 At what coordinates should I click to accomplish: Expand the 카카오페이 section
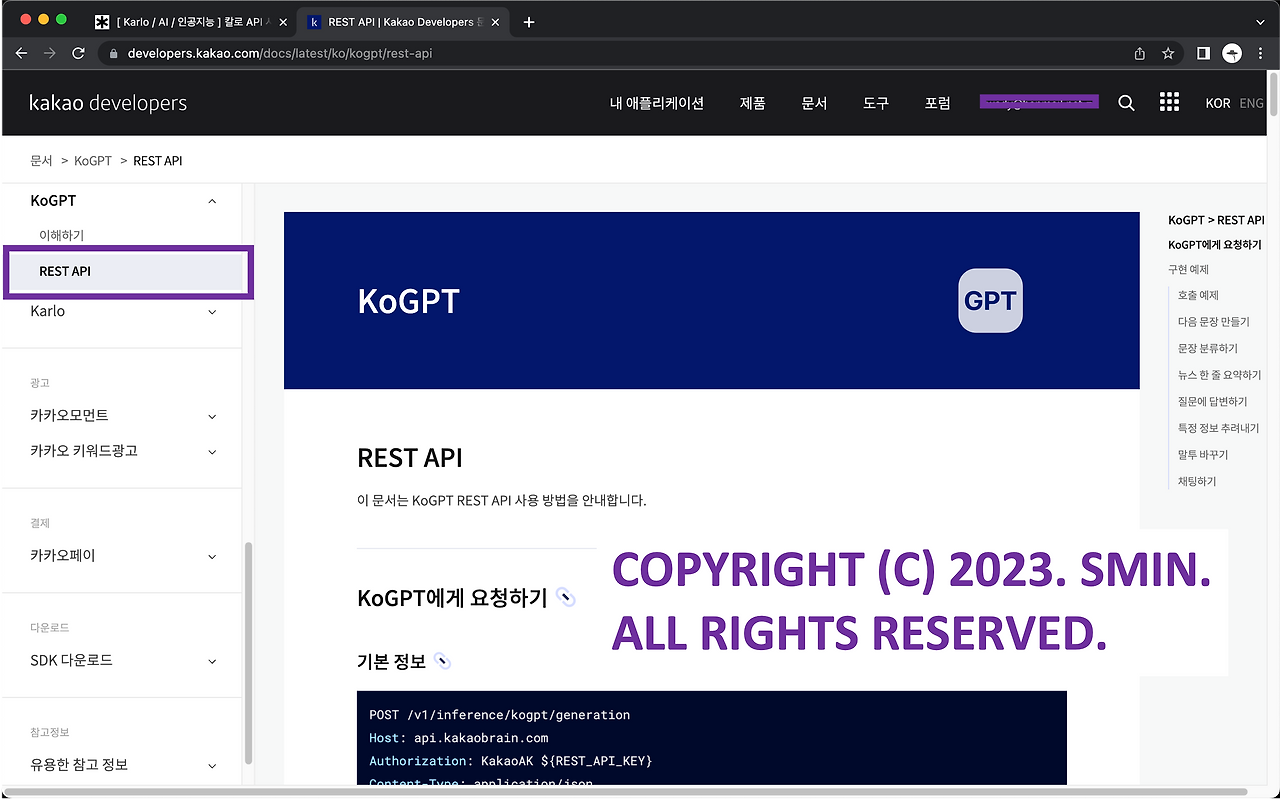pyautogui.click(x=212, y=556)
